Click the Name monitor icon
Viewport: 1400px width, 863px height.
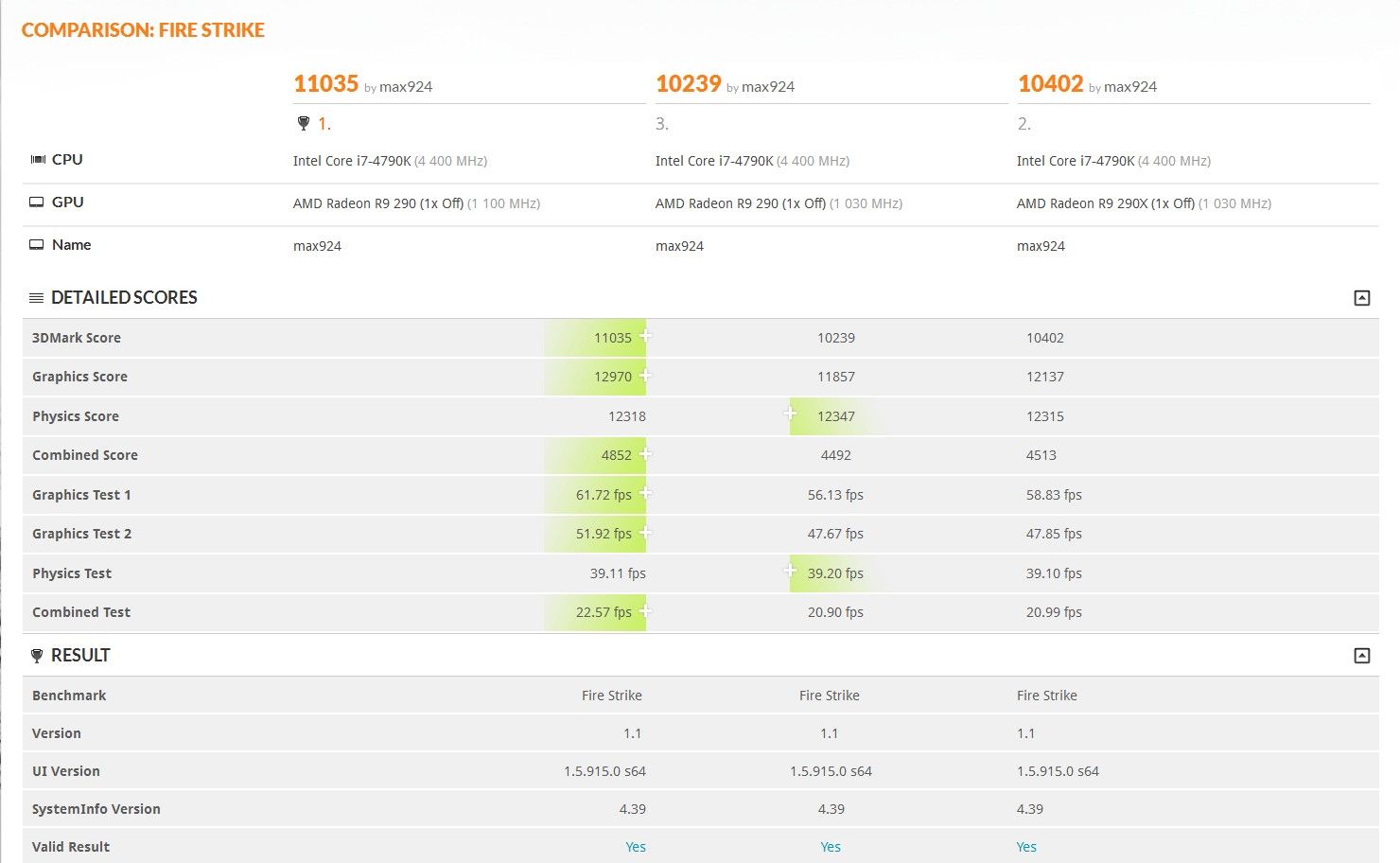coord(37,245)
